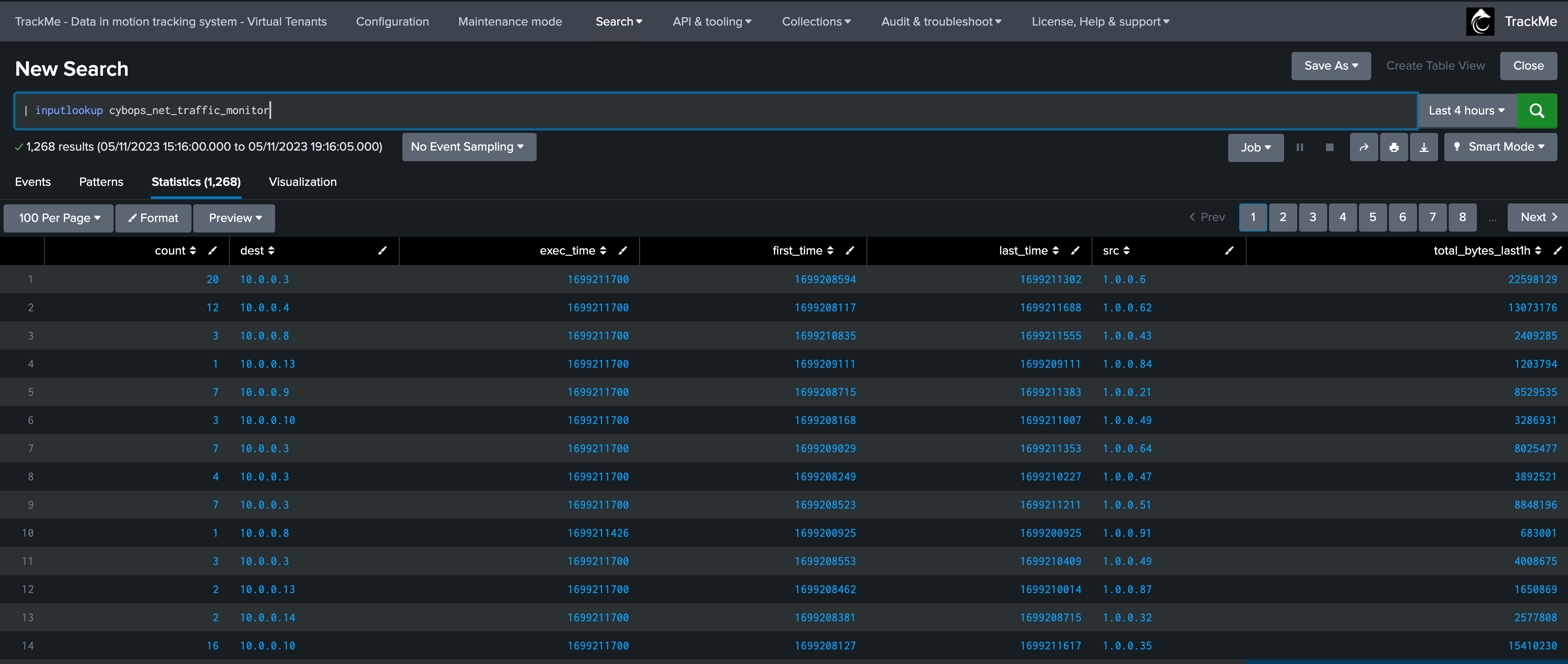Switch to the Visualization tab
1568x664 pixels.
(x=302, y=182)
